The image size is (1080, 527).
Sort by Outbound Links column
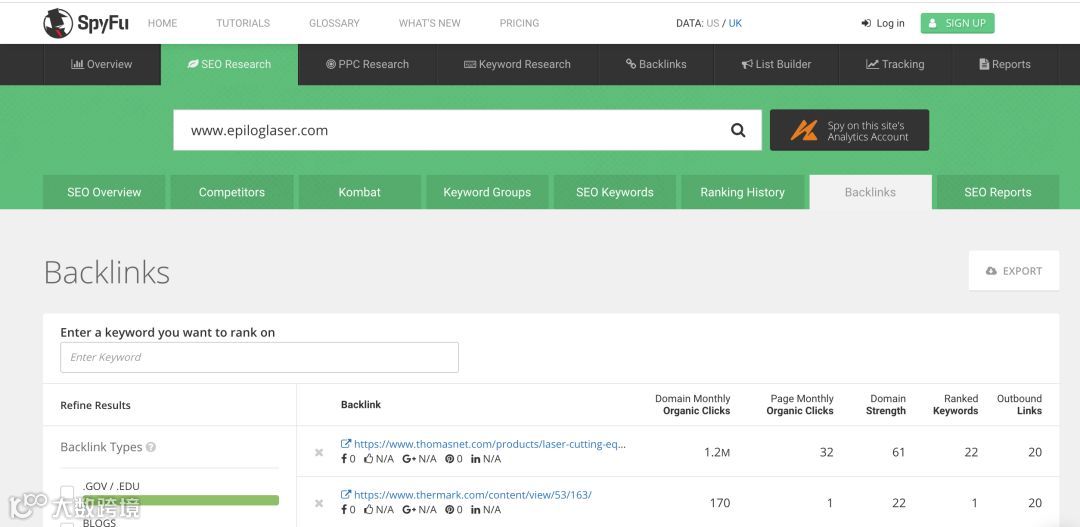tap(1019, 404)
